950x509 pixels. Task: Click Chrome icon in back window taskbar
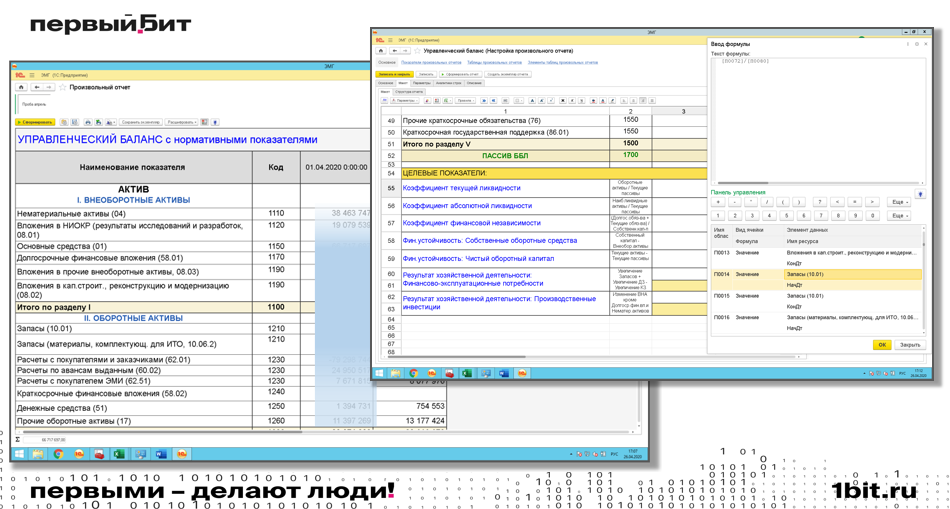tap(58, 454)
